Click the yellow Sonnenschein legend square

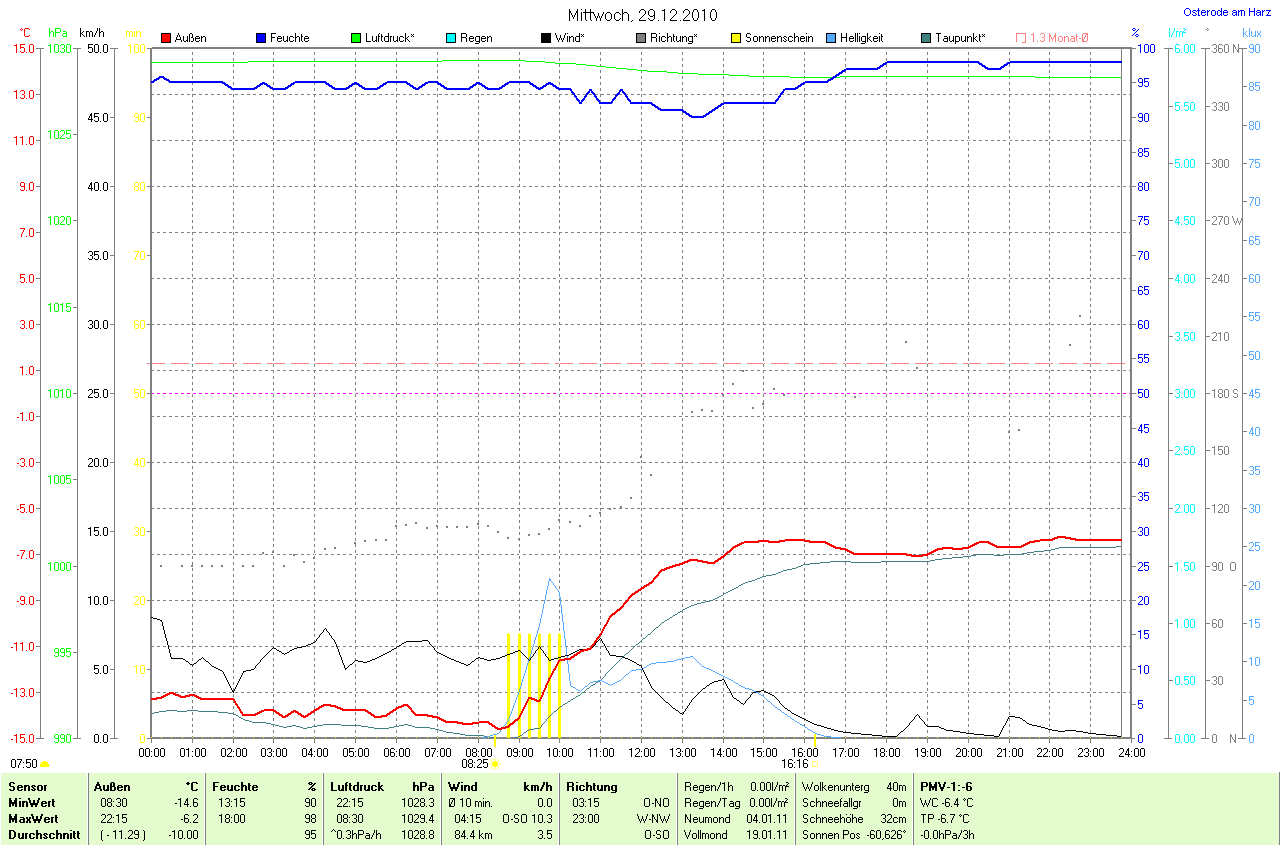click(x=736, y=38)
